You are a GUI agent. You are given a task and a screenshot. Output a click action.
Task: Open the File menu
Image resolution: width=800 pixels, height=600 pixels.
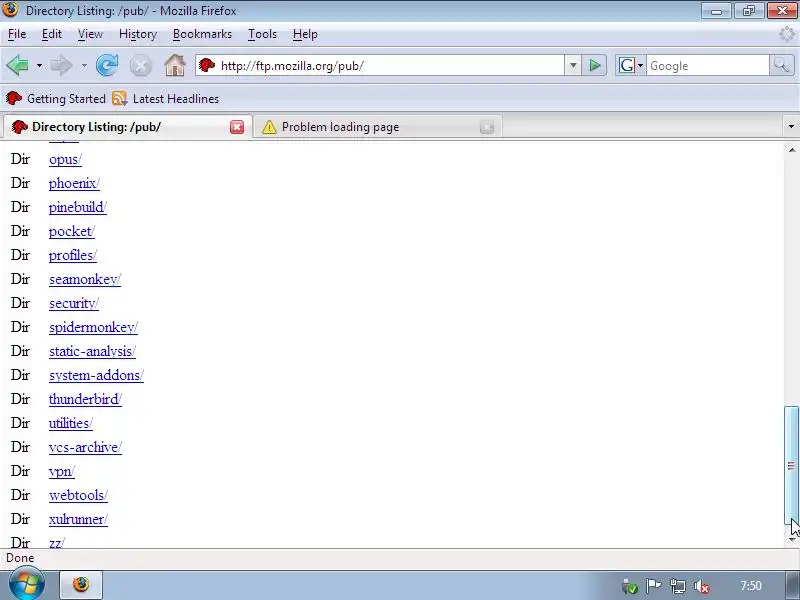click(x=17, y=34)
